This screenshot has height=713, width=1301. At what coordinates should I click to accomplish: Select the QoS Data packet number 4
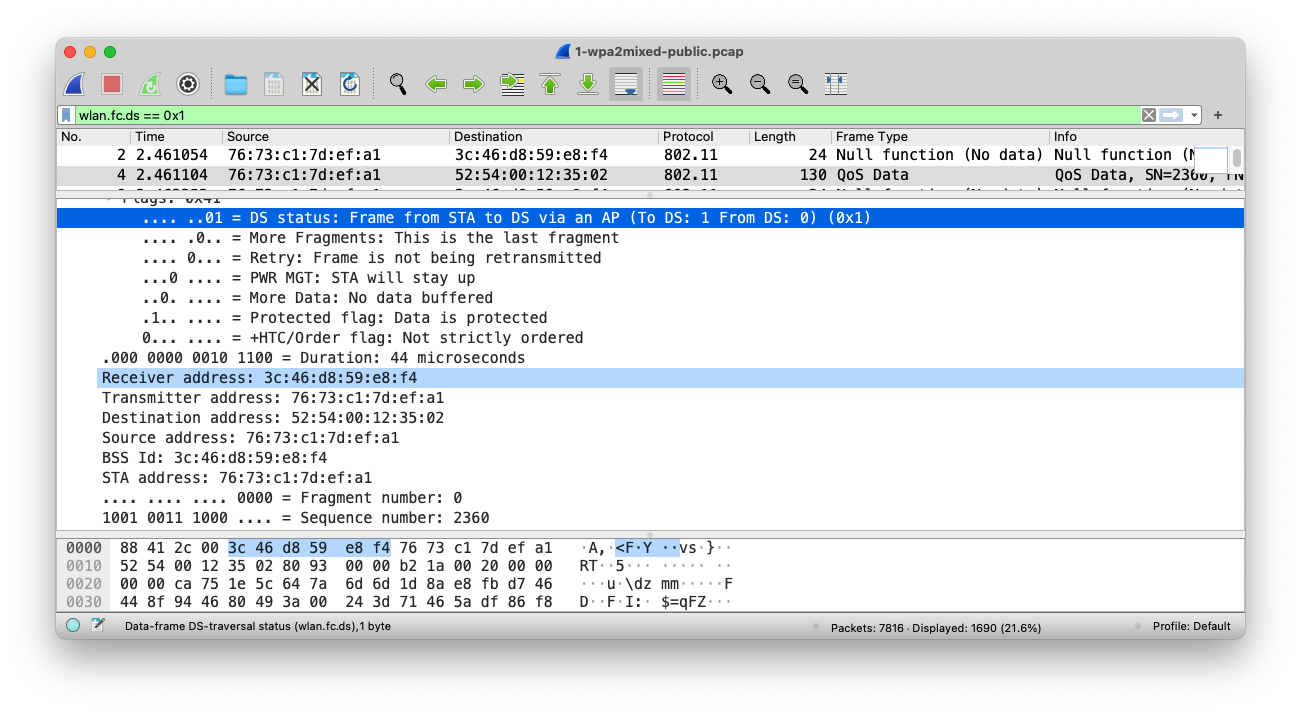tap(600, 175)
